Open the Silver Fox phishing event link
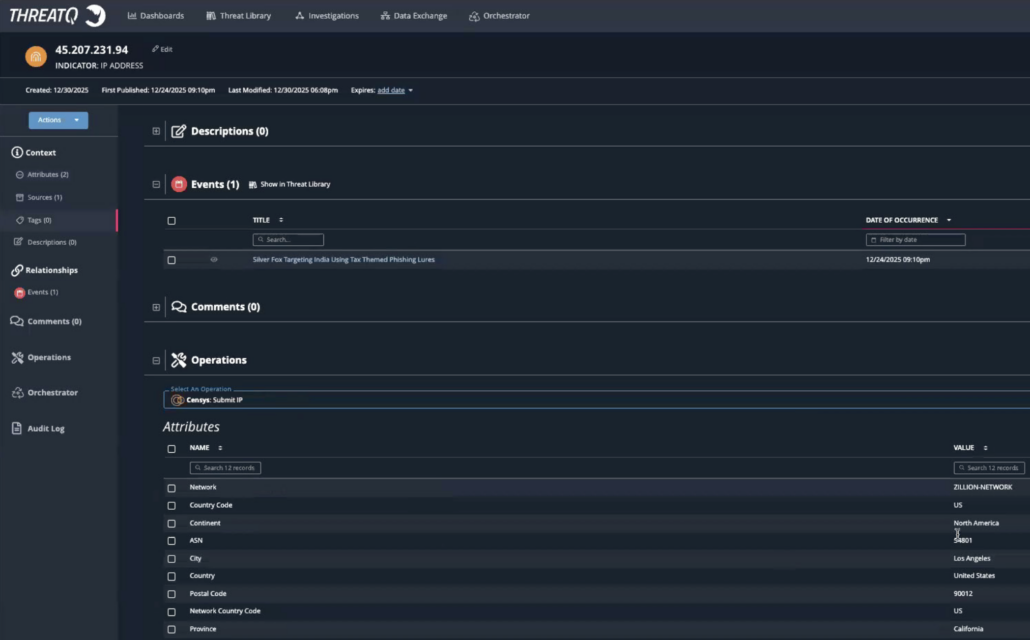The height and width of the screenshot is (640, 1030). click(x=343, y=260)
